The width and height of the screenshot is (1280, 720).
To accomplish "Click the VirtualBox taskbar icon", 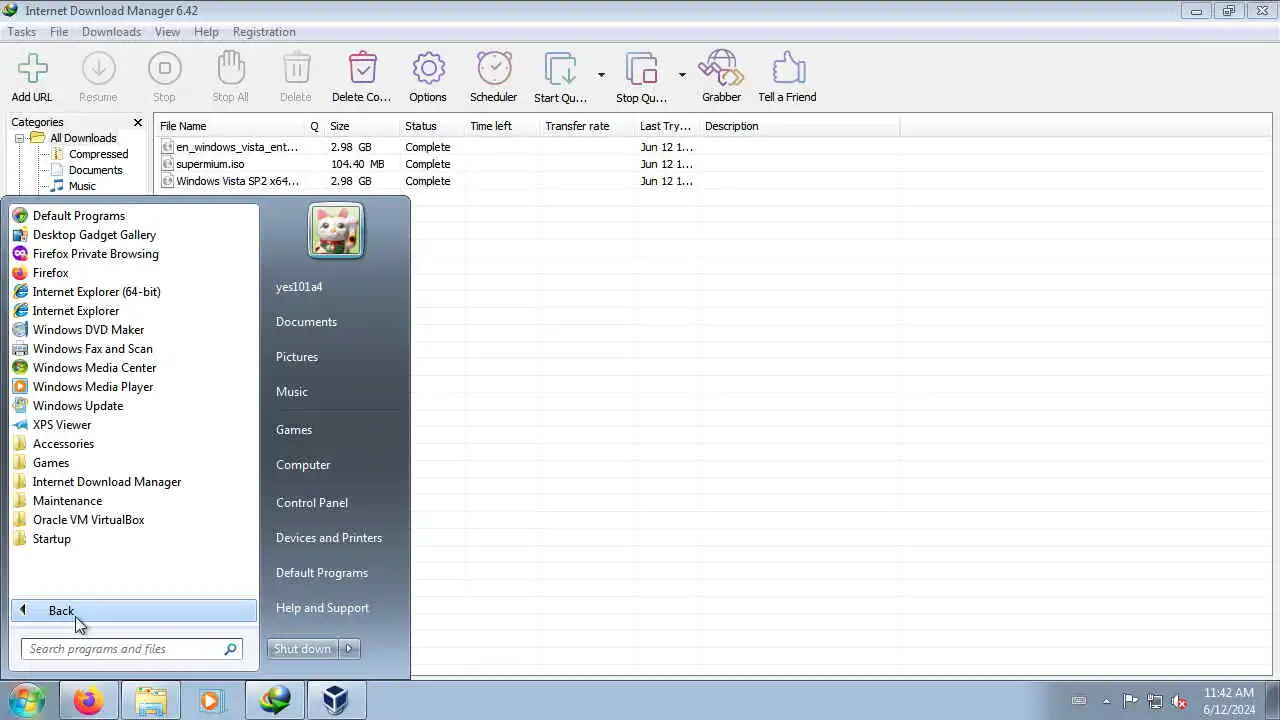I will (335, 700).
